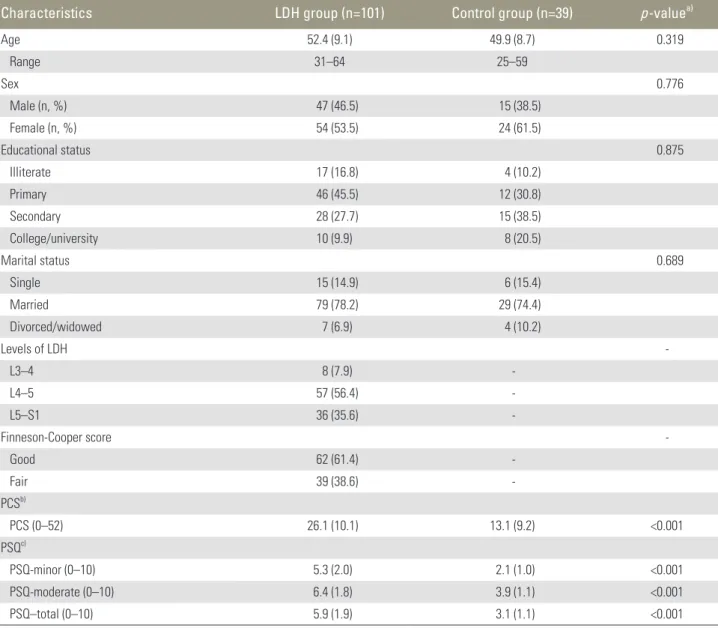Select the value '13.1 (9.2)'
The image size is (718, 628).
(x=512, y=525)
